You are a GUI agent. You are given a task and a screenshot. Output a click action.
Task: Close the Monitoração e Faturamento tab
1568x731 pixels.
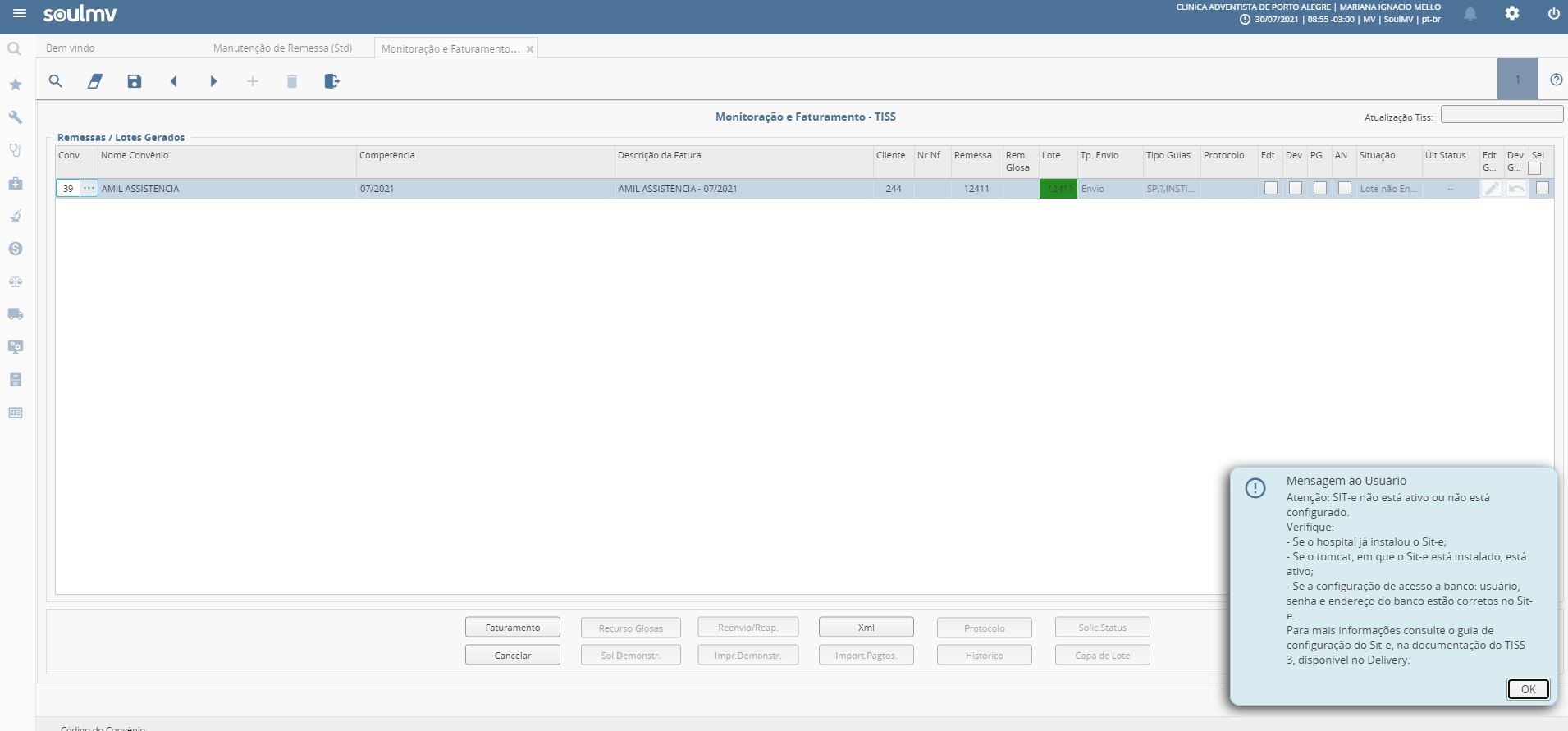[x=530, y=49]
